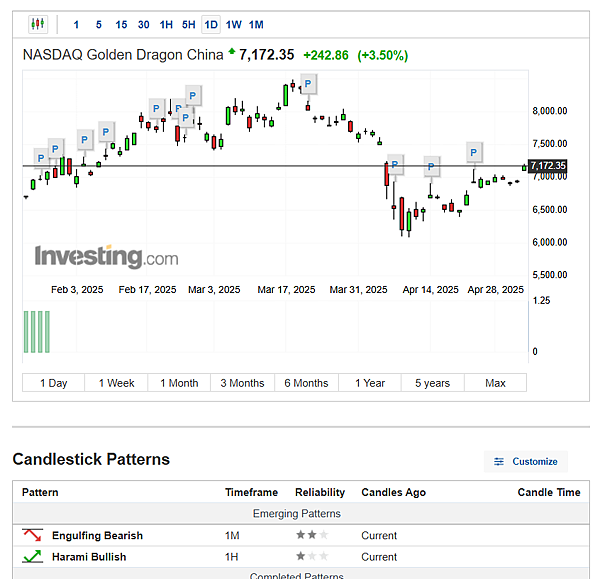Click the Reliability column header
This screenshot has height=579, width=600.
(x=320, y=492)
